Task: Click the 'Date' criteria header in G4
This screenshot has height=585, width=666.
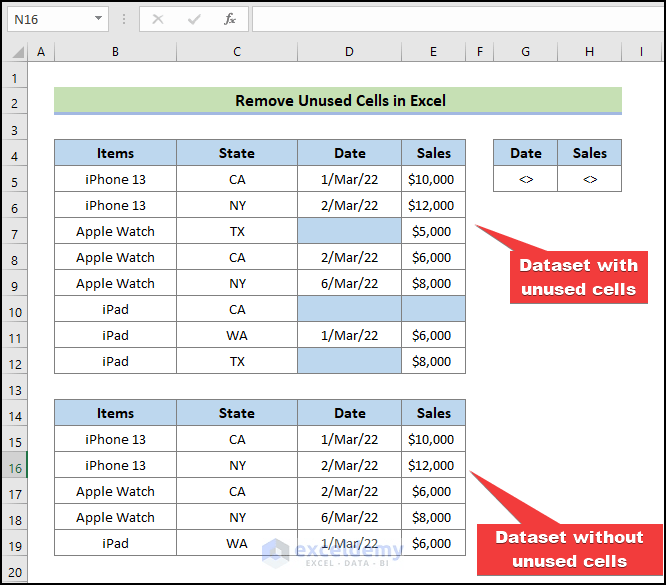Action: tap(525, 153)
